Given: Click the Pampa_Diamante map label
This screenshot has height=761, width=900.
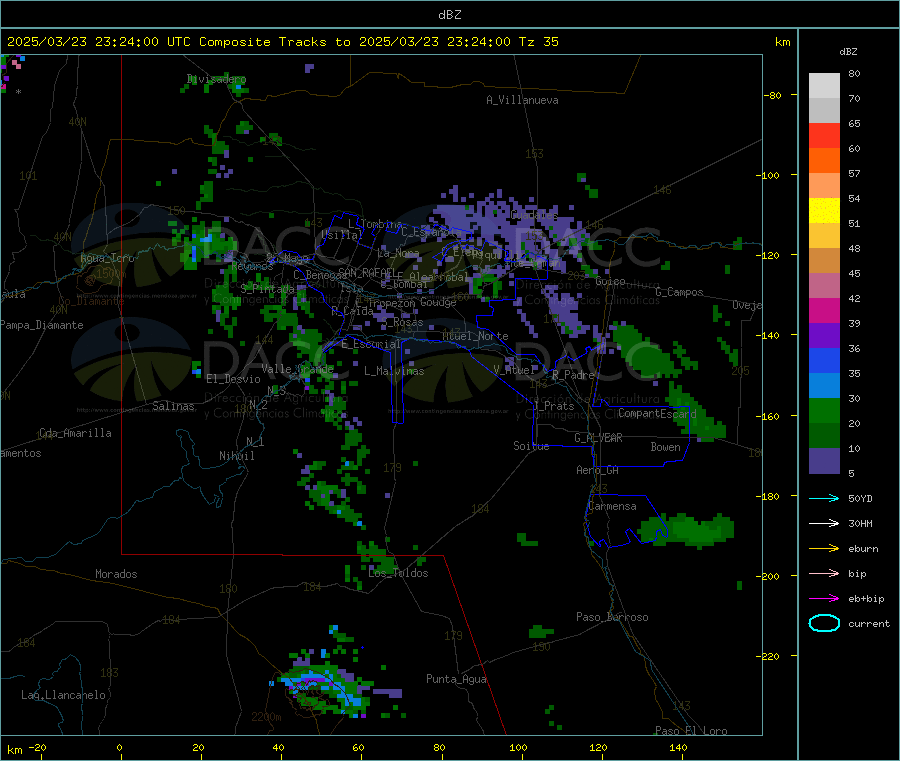Looking at the screenshot, I should coord(41,325).
